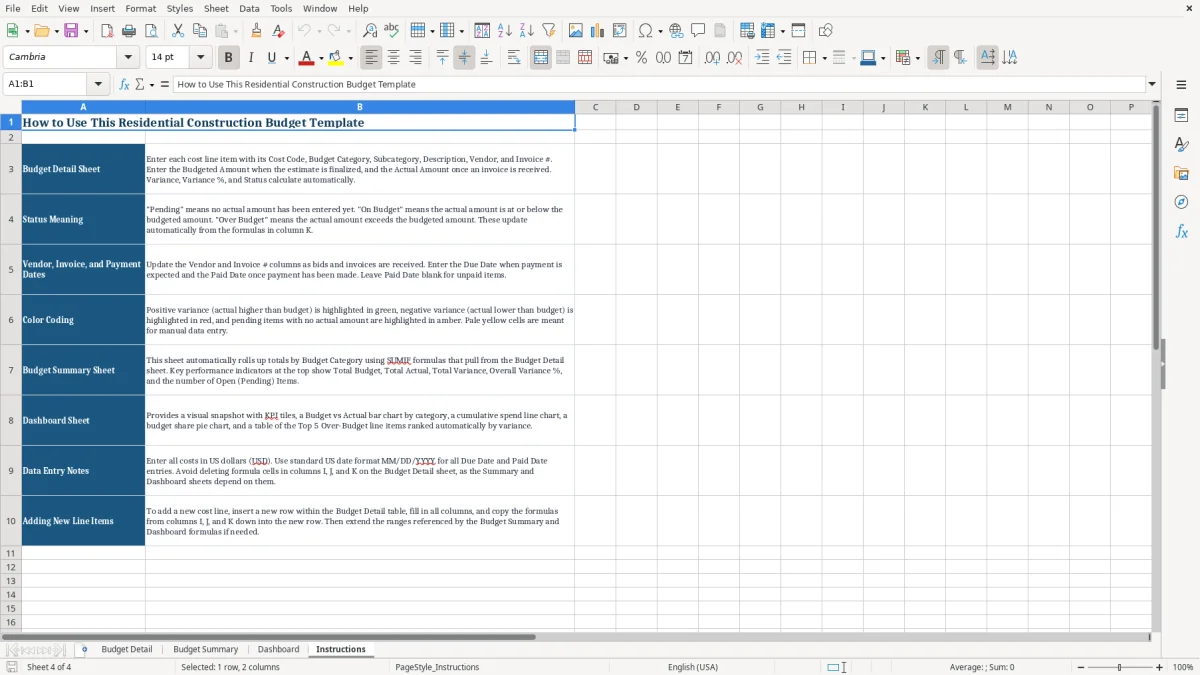The height and width of the screenshot is (675, 1200).
Task: Insert a comment
Action: tap(698, 31)
